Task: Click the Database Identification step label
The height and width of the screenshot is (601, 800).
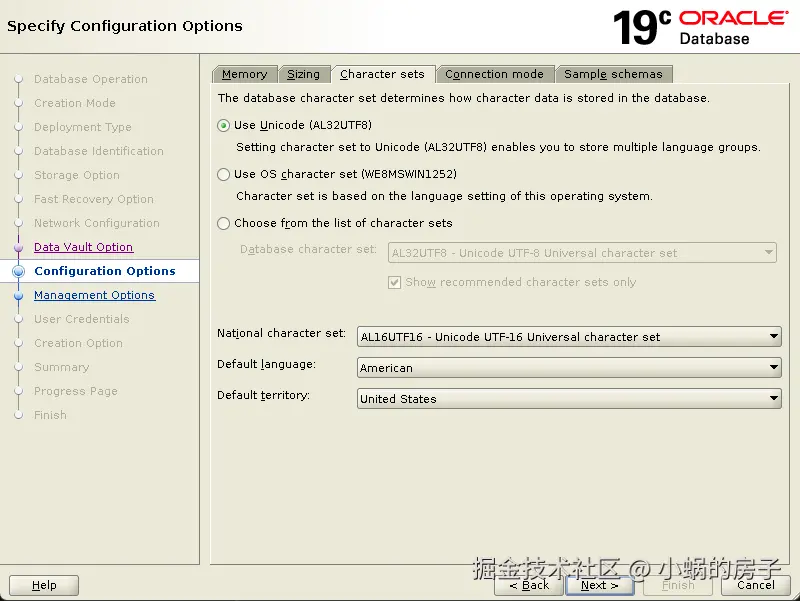Action: tap(99, 151)
